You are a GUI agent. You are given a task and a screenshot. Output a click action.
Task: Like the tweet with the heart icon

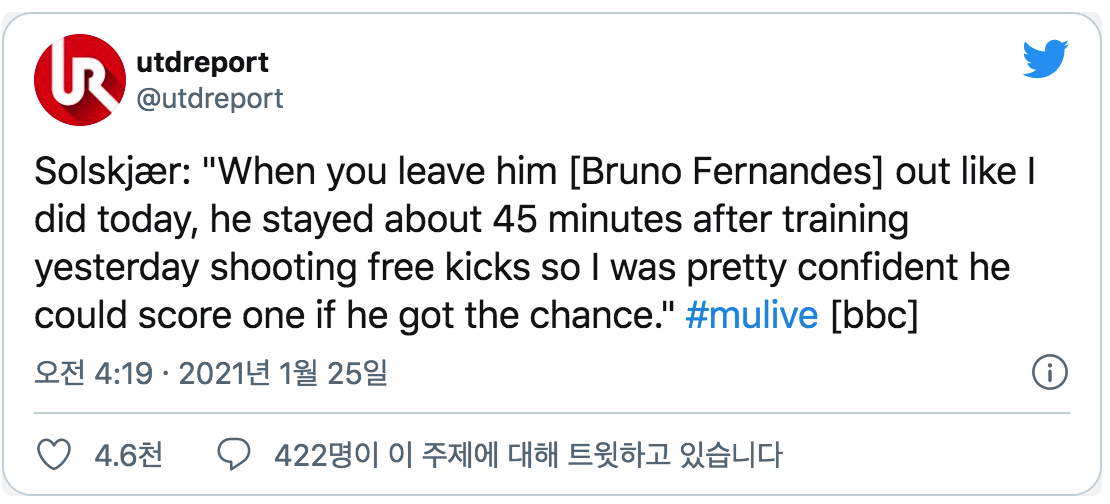pyautogui.click(x=54, y=455)
